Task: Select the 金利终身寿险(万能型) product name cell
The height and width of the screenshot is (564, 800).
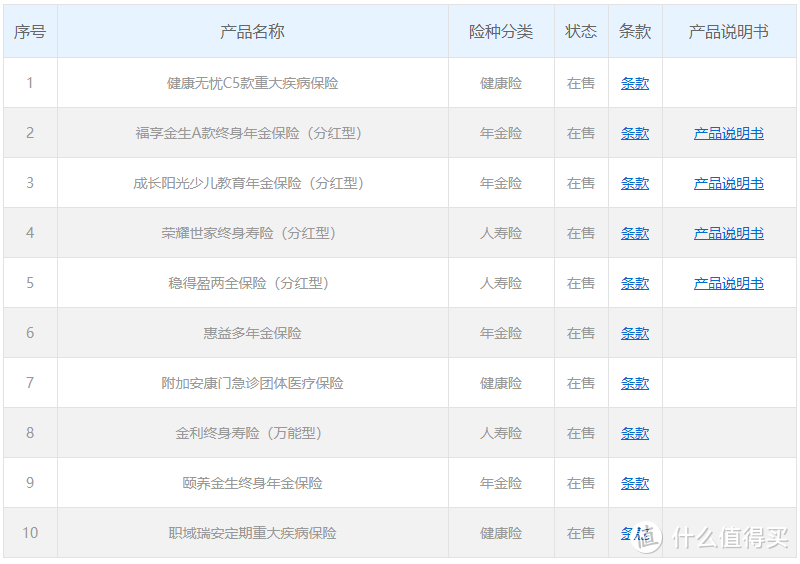Action: coord(252,434)
